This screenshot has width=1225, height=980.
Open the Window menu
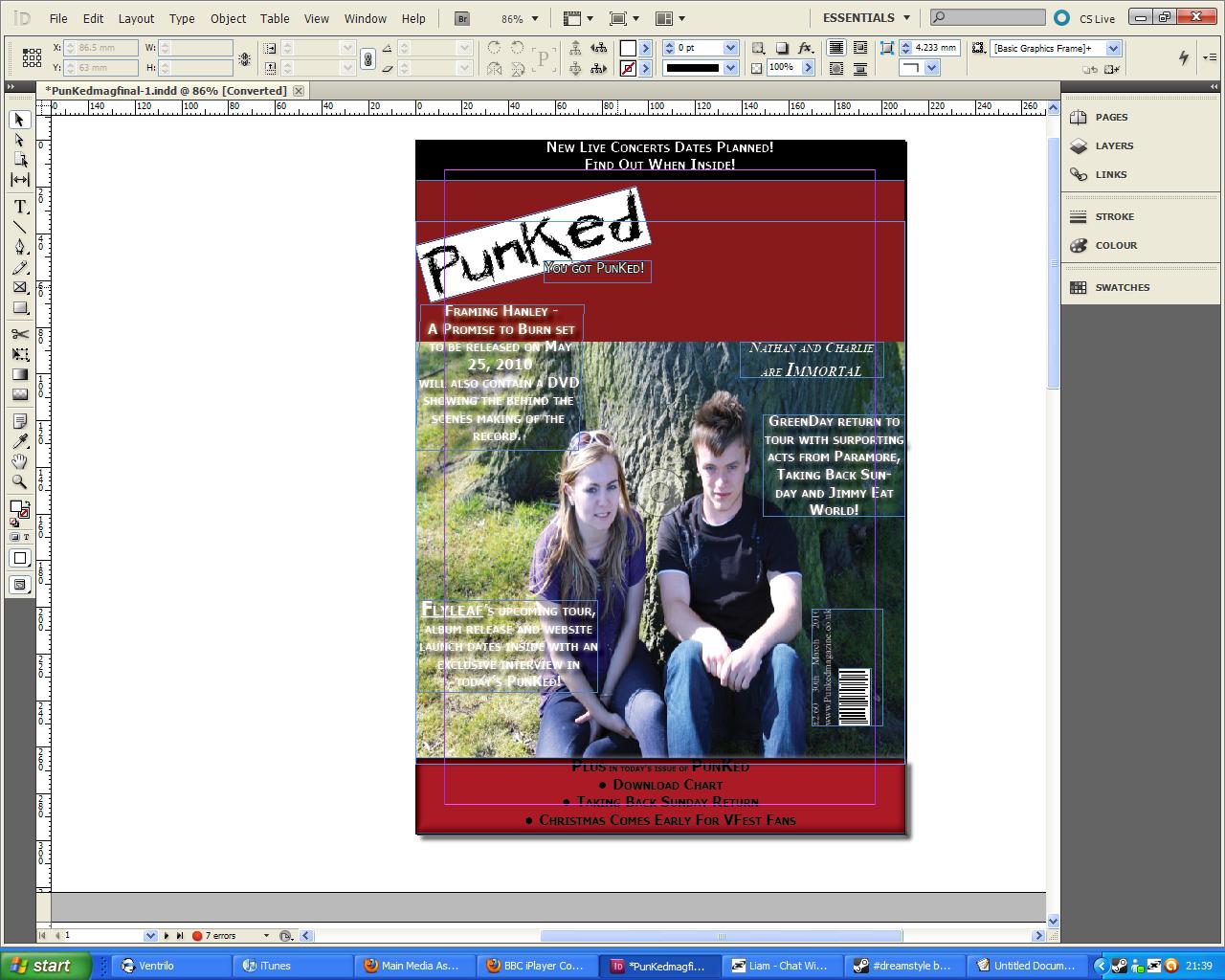tap(366, 18)
